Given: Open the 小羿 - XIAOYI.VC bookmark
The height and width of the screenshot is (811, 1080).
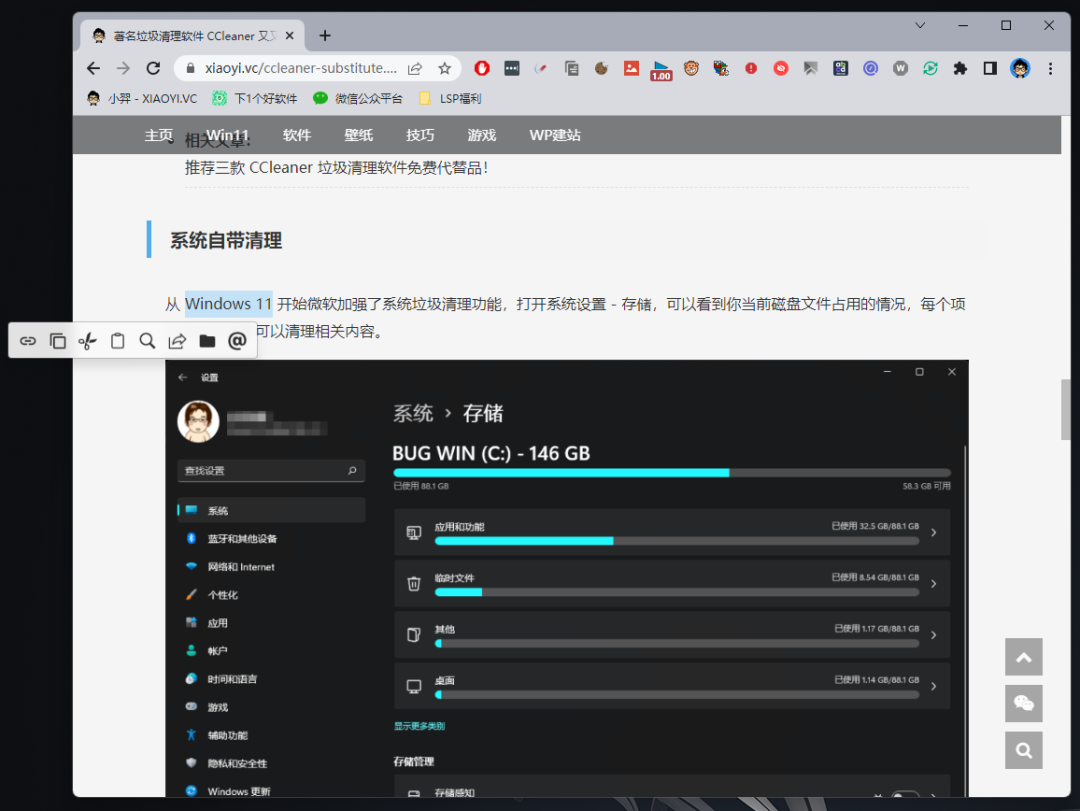Looking at the screenshot, I should (x=142, y=99).
